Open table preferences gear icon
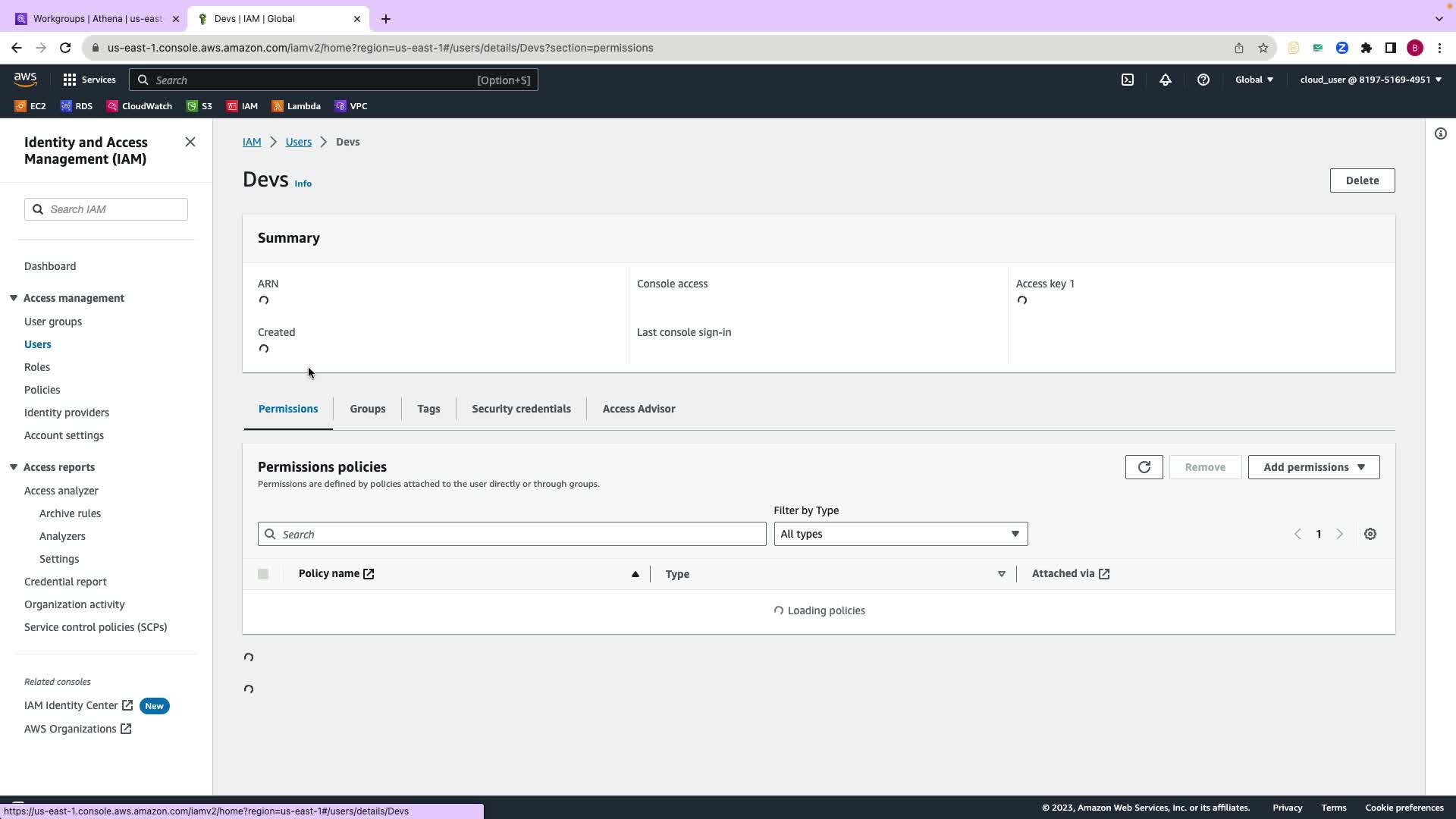This screenshot has width=1456, height=819. click(x=1370, y=534)
